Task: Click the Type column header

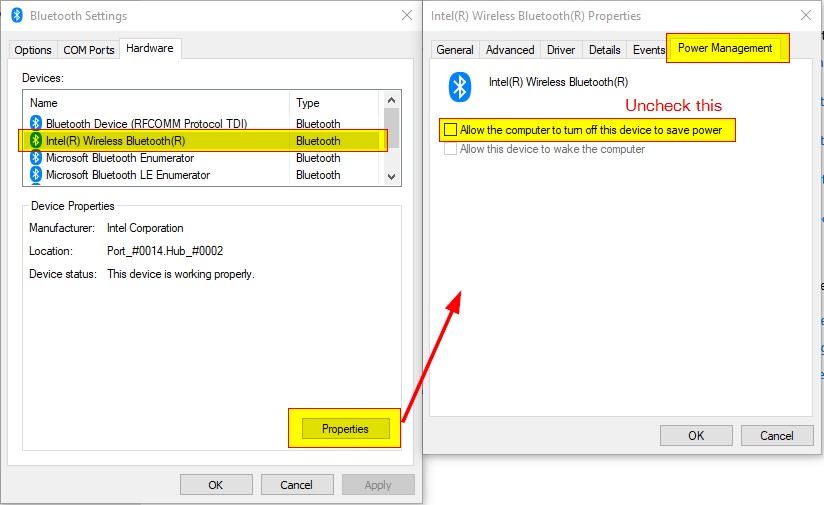Action: click(334, 102)
